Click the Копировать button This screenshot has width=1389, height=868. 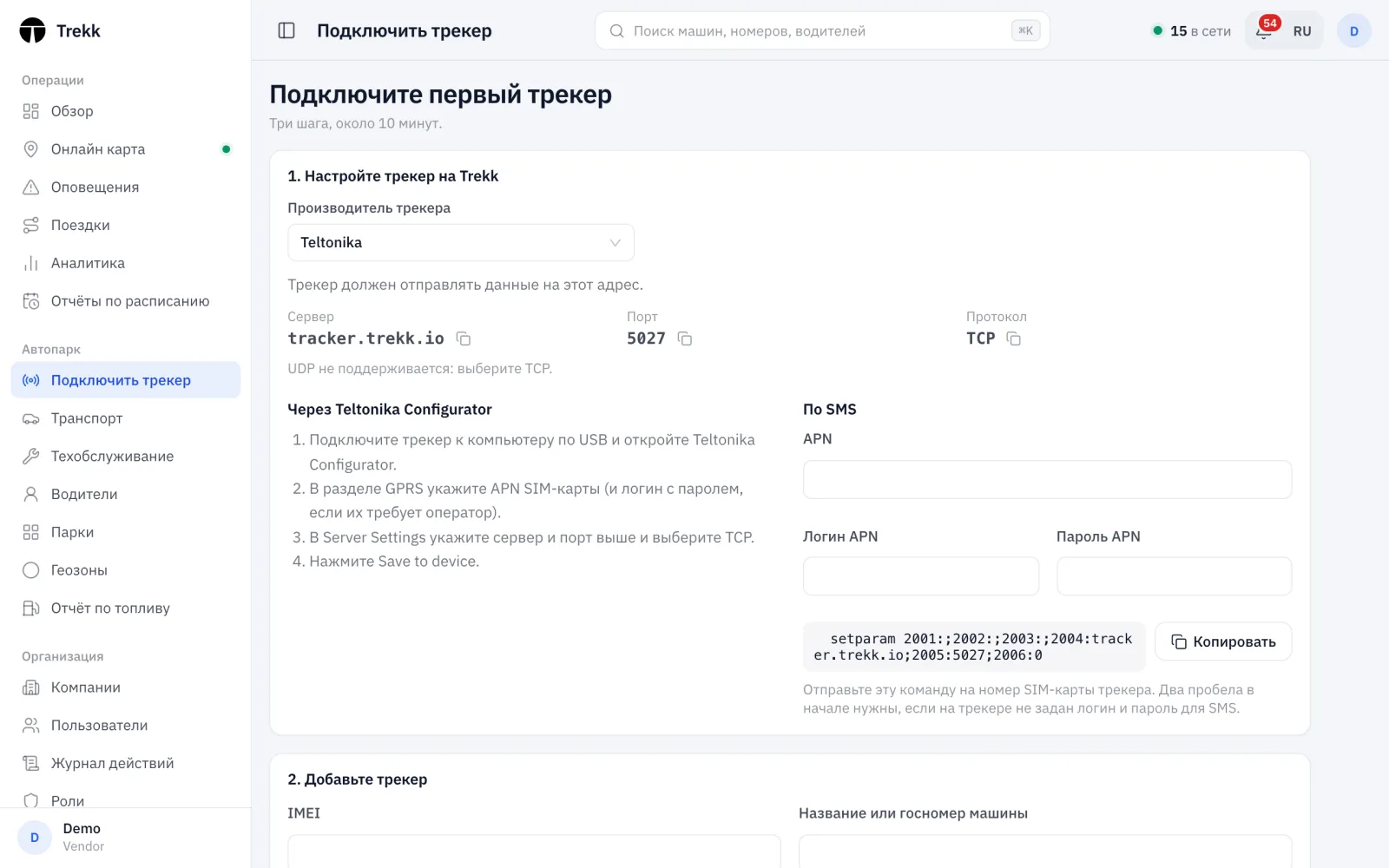[x=1223, y=641]
